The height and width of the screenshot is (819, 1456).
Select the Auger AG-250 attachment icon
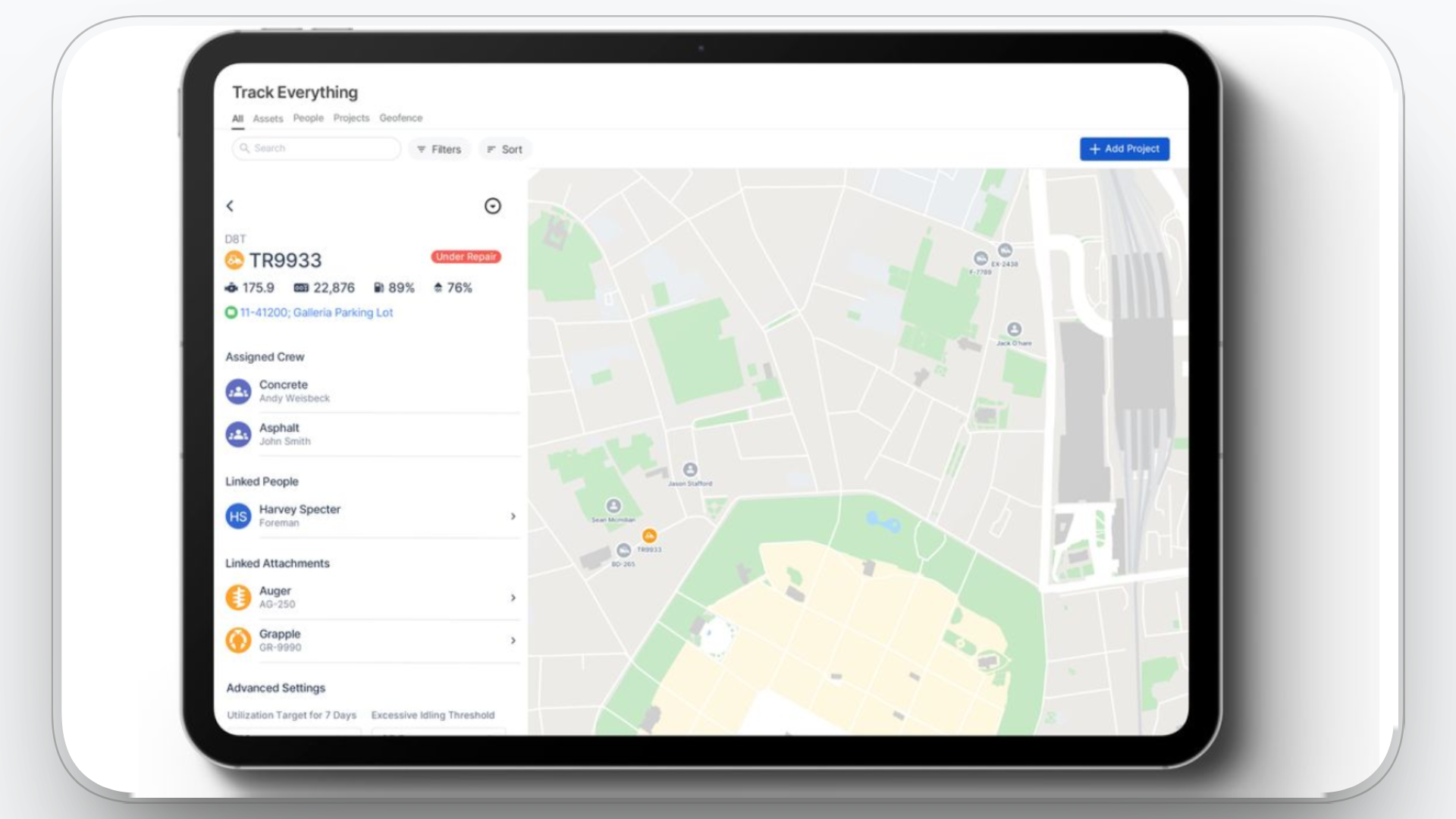click(238, 597)
